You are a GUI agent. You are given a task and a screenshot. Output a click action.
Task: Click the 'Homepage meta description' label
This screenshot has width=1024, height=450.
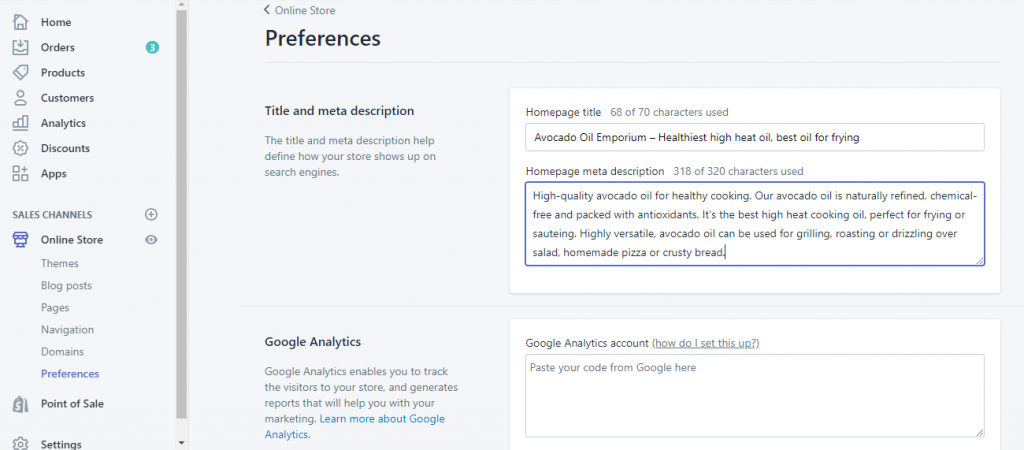click(x=595, y=171)
